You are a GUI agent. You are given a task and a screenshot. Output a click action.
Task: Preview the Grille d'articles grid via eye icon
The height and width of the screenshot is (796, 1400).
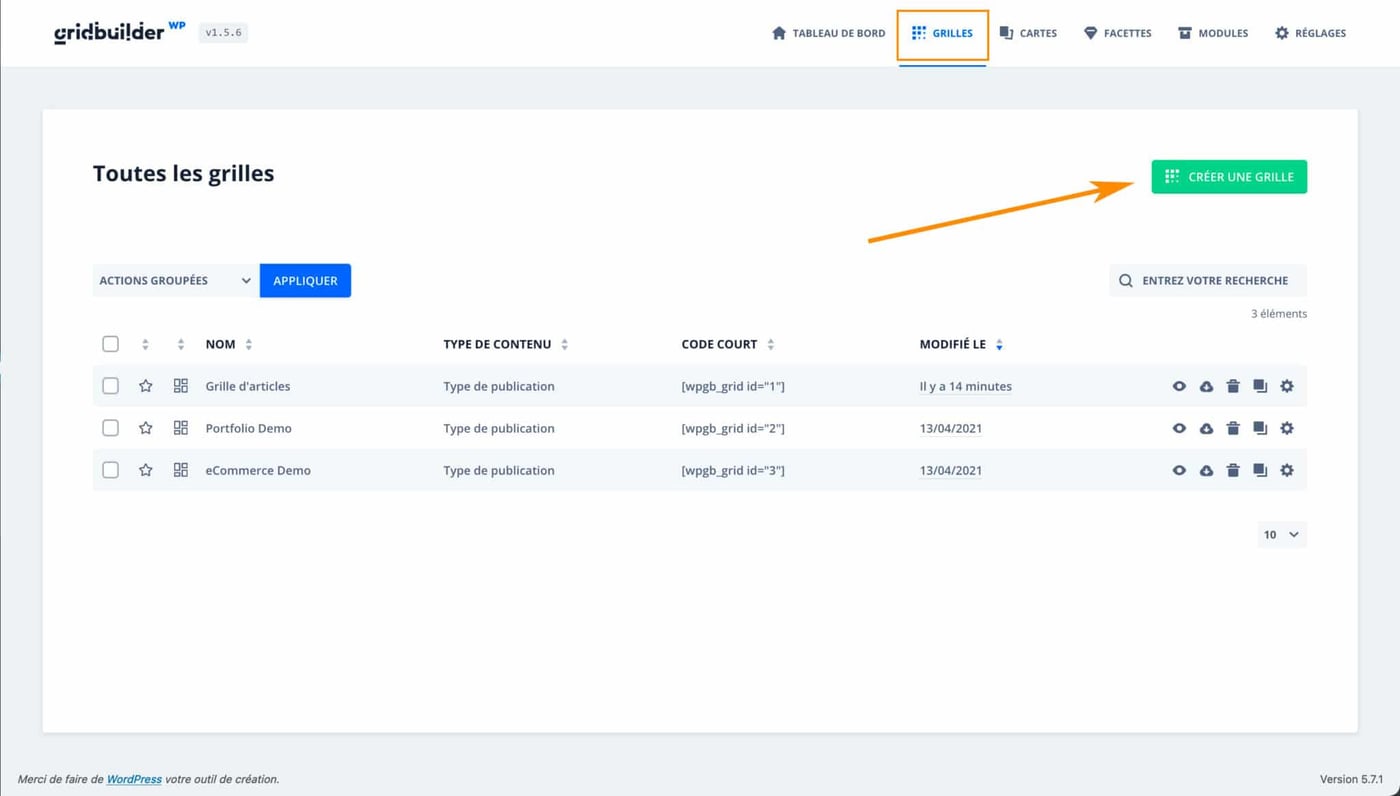1179,386
